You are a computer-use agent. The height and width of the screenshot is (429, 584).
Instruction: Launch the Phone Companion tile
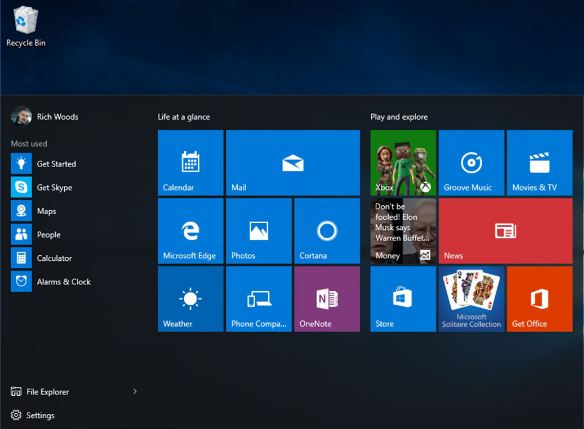(x=259, y=299)
